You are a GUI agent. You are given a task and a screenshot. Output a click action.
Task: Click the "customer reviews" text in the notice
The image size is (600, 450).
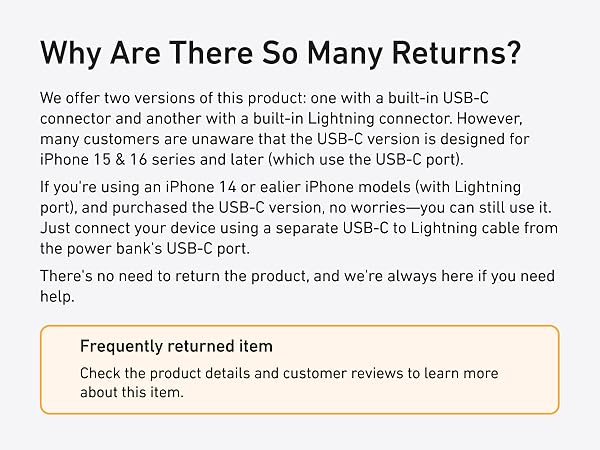pos(336,373)
